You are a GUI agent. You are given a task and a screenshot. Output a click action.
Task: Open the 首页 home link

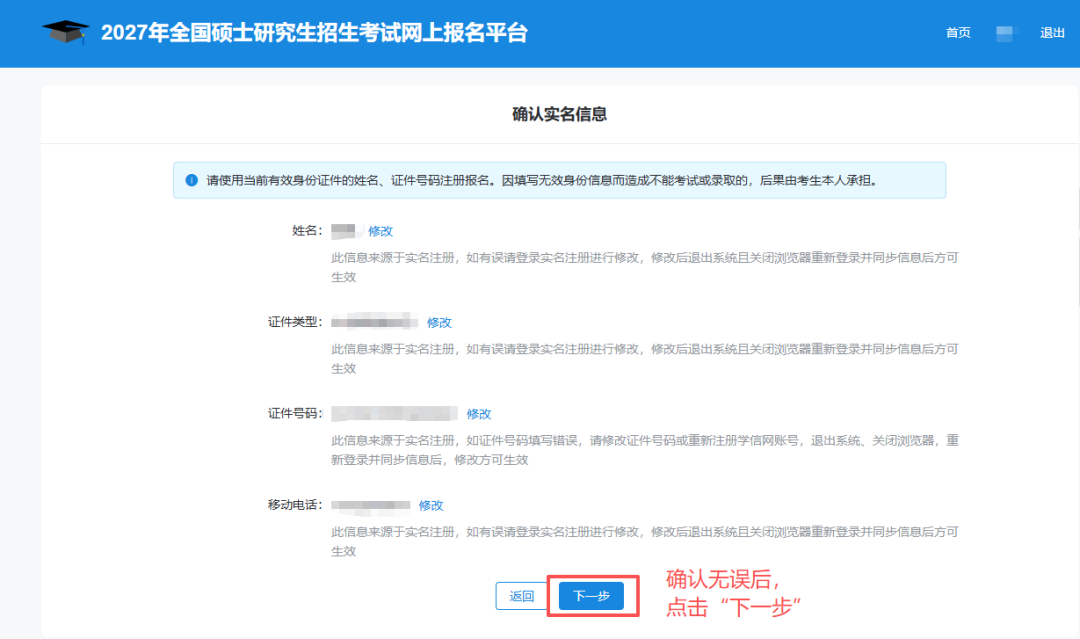(x=957, y=32)
